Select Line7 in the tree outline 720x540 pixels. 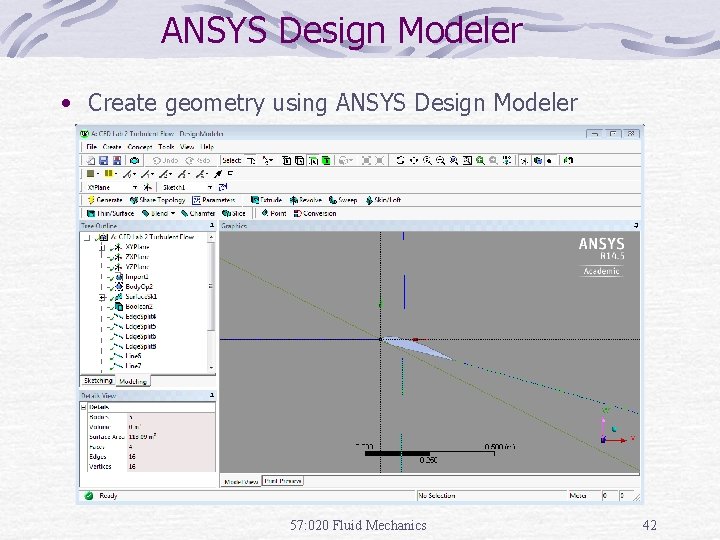click(x=133, y=366)
